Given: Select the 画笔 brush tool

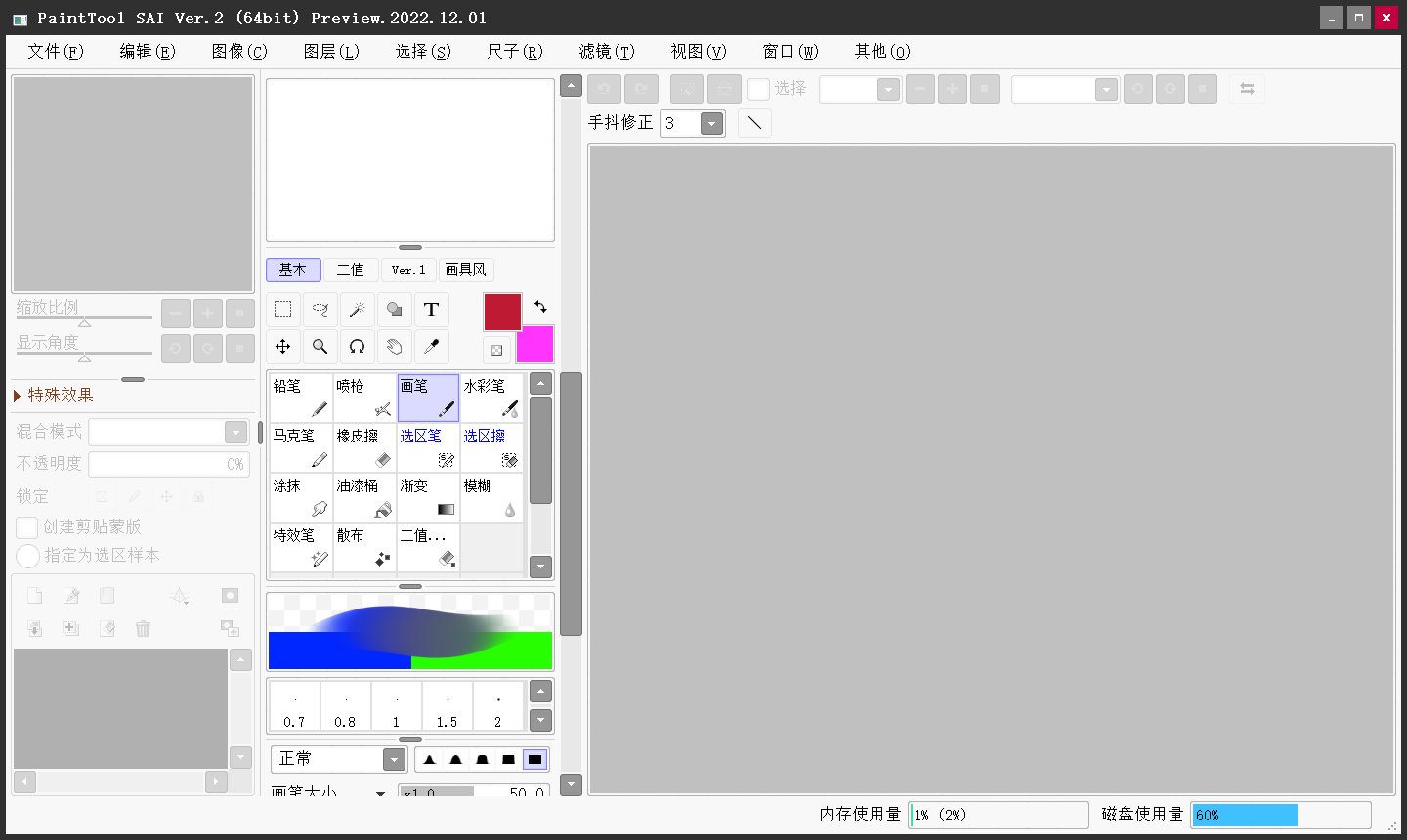Looking at the screenshot, I should point(428,399).
